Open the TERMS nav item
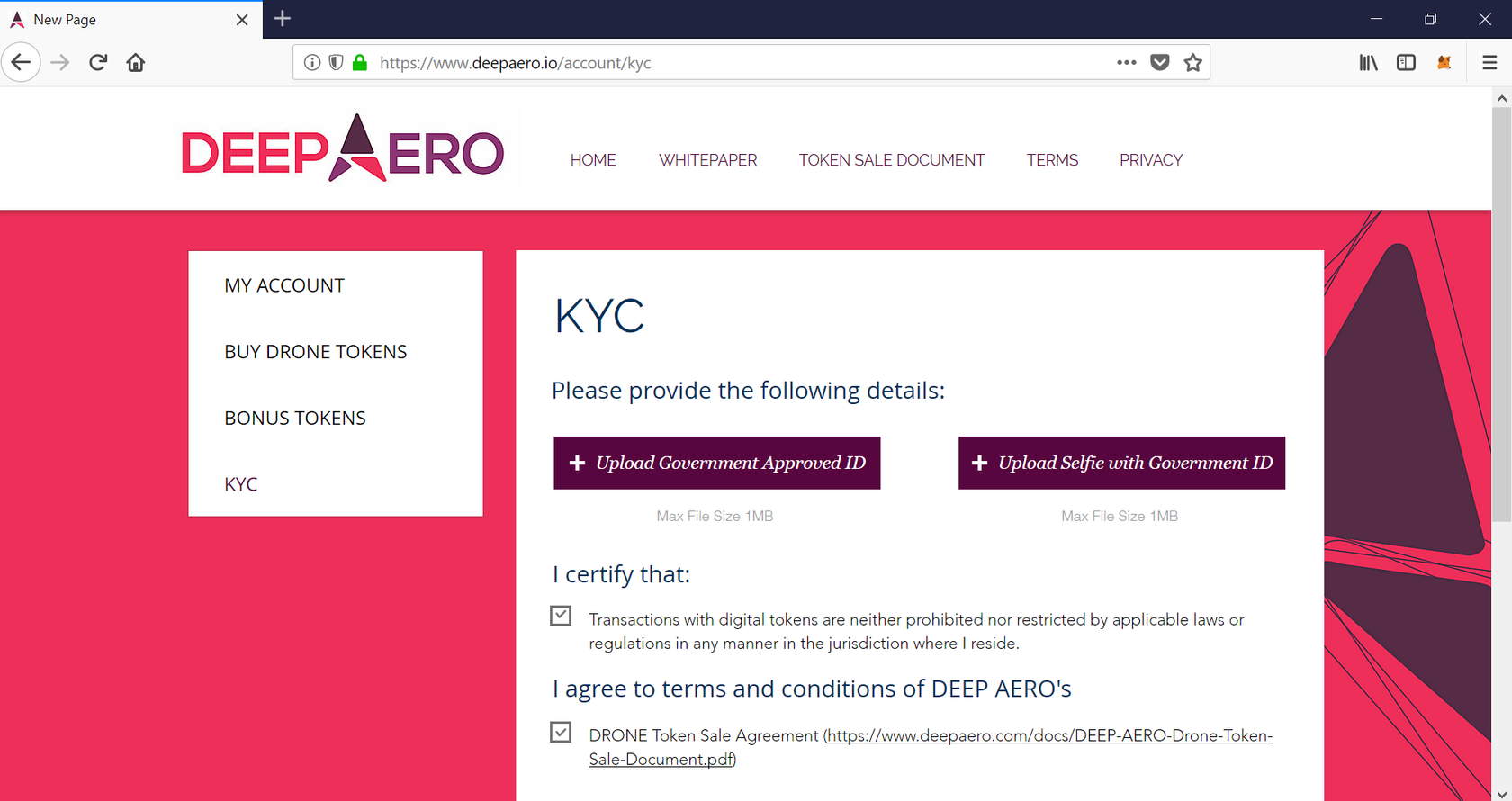 pos(1052,160)
